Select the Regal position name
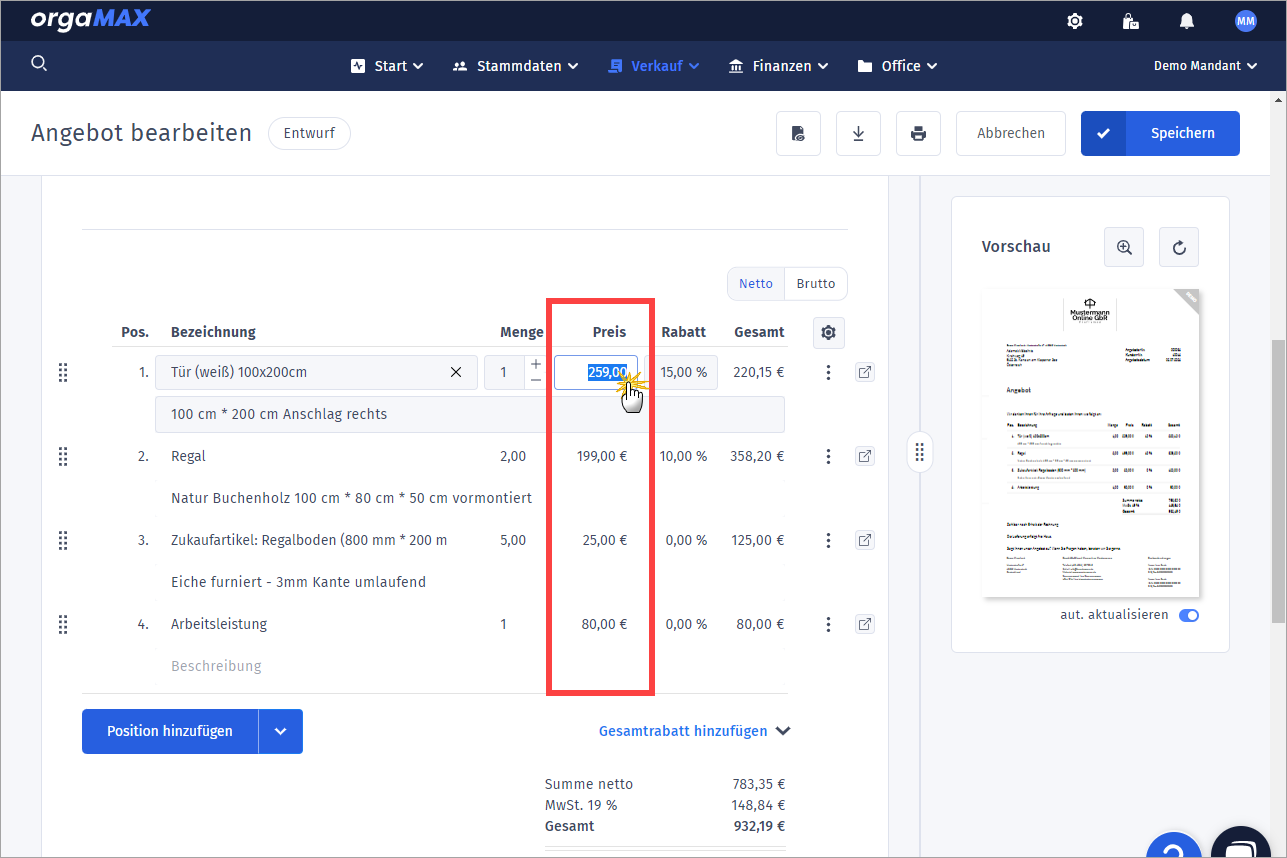This screenshot has height=858, width=1287. click(188, 456)
